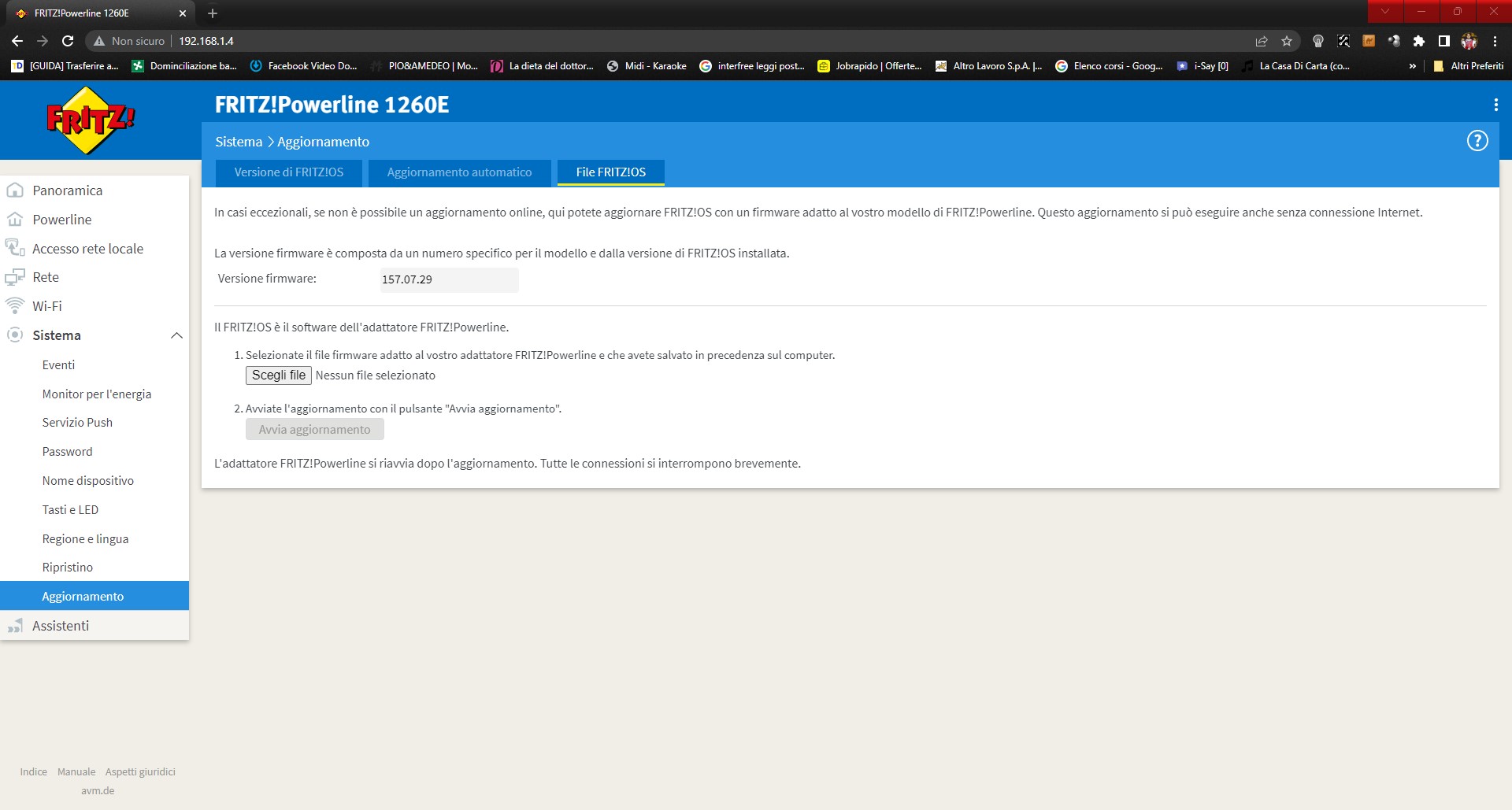The width and height of the screenshot is (1512, 810).
Task: Go back with browser back arrow
Action: [x=17, y=41]
